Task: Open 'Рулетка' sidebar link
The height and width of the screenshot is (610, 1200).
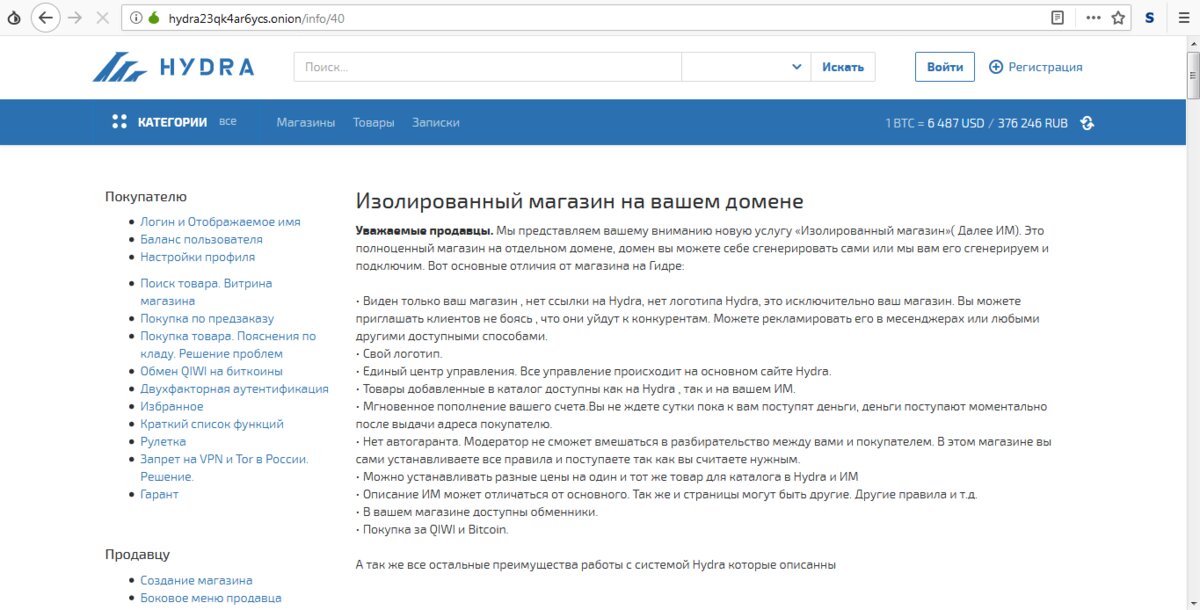Action: click(163, 441)
